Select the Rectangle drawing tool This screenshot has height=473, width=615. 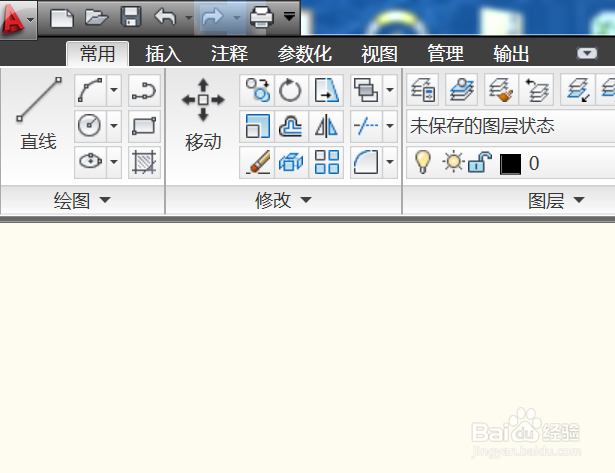tap(144, 126)
